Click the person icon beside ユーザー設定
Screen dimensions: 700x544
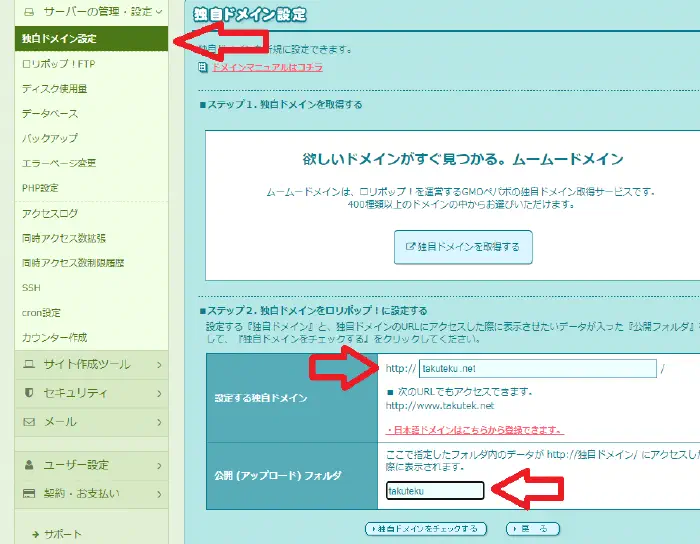point(29,465)
